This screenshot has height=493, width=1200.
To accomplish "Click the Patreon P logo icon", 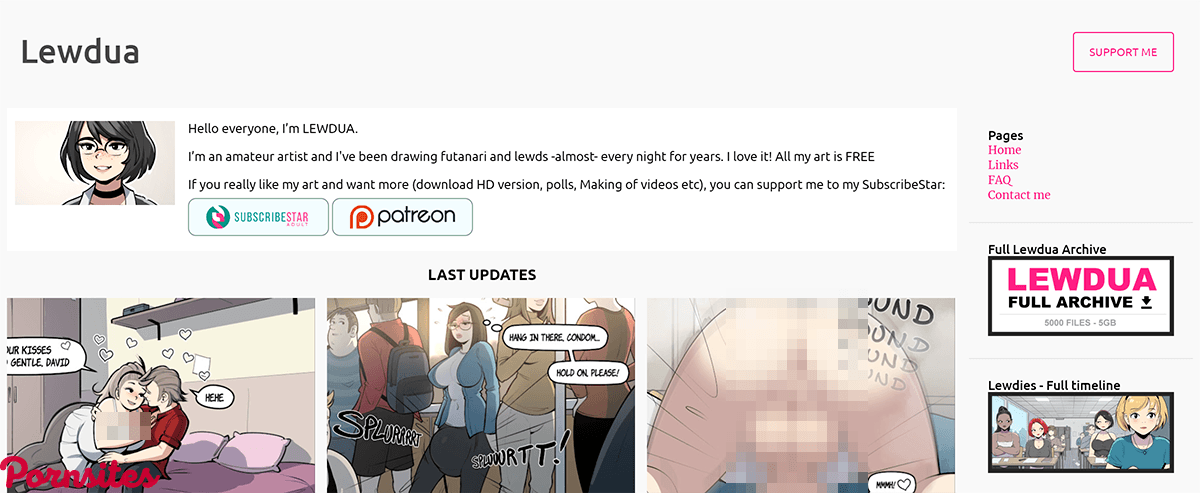I will click(360, 217).
